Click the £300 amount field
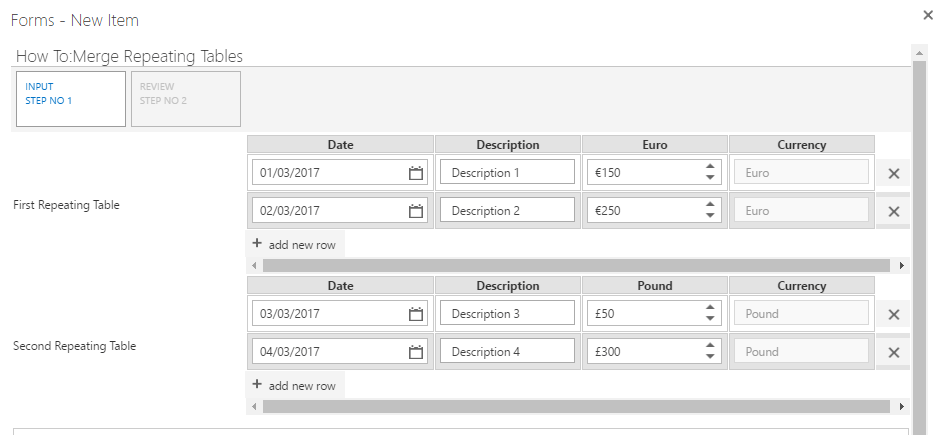This screenshot has height=435, width=942. (654, 352)
